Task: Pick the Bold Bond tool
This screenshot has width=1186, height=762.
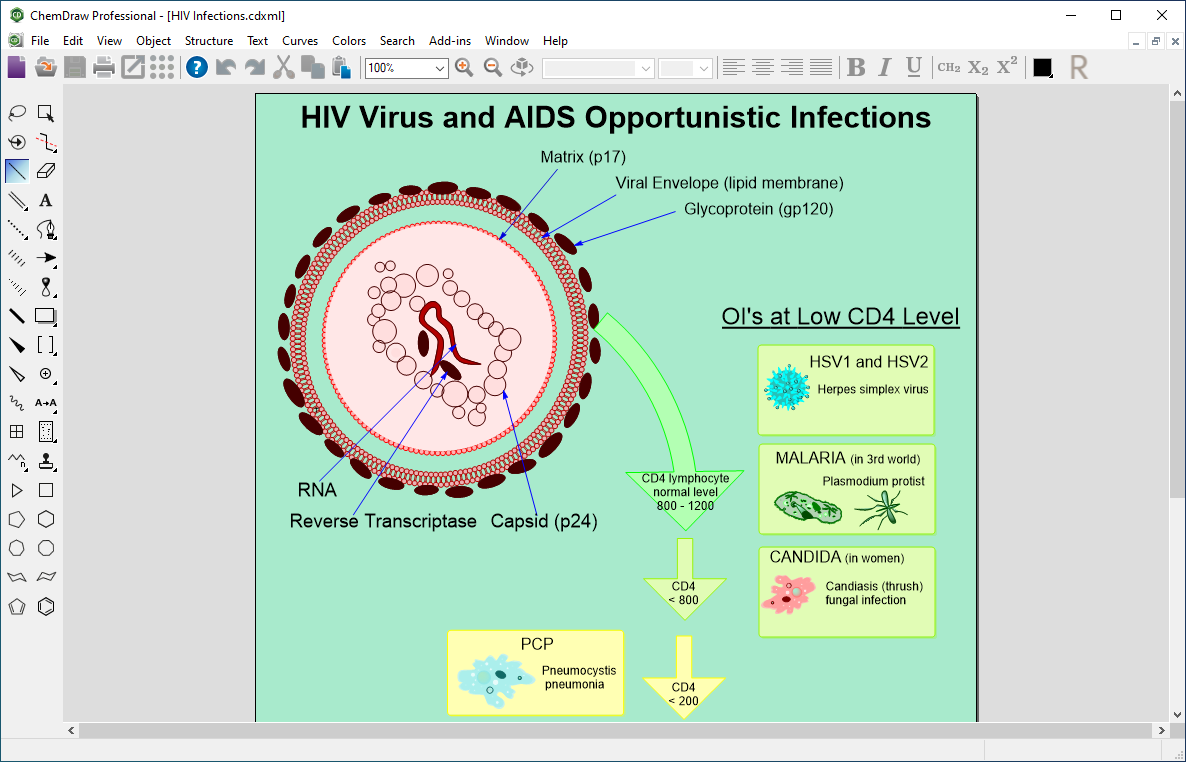Action: point(17,316)
